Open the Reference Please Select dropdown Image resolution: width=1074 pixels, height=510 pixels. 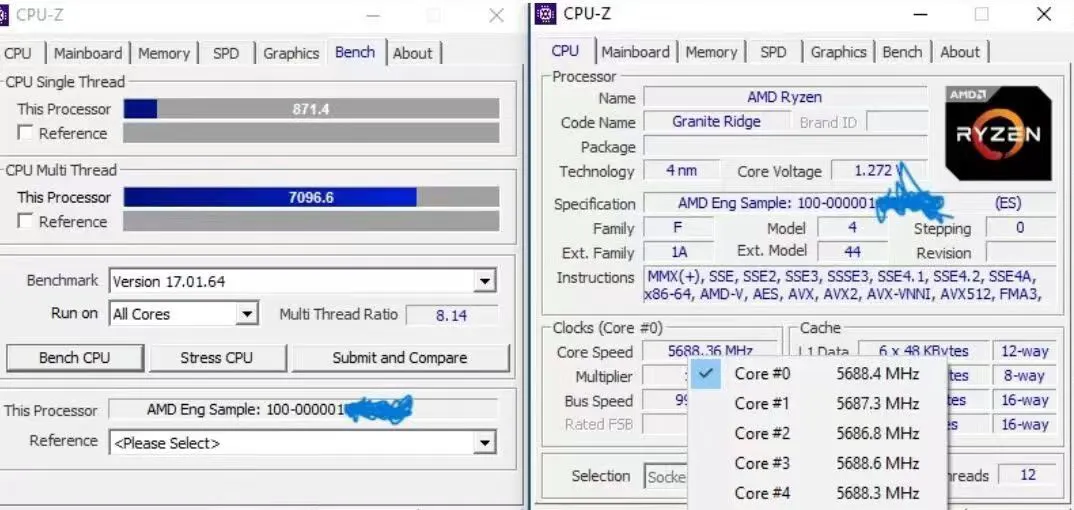point(485,442)
